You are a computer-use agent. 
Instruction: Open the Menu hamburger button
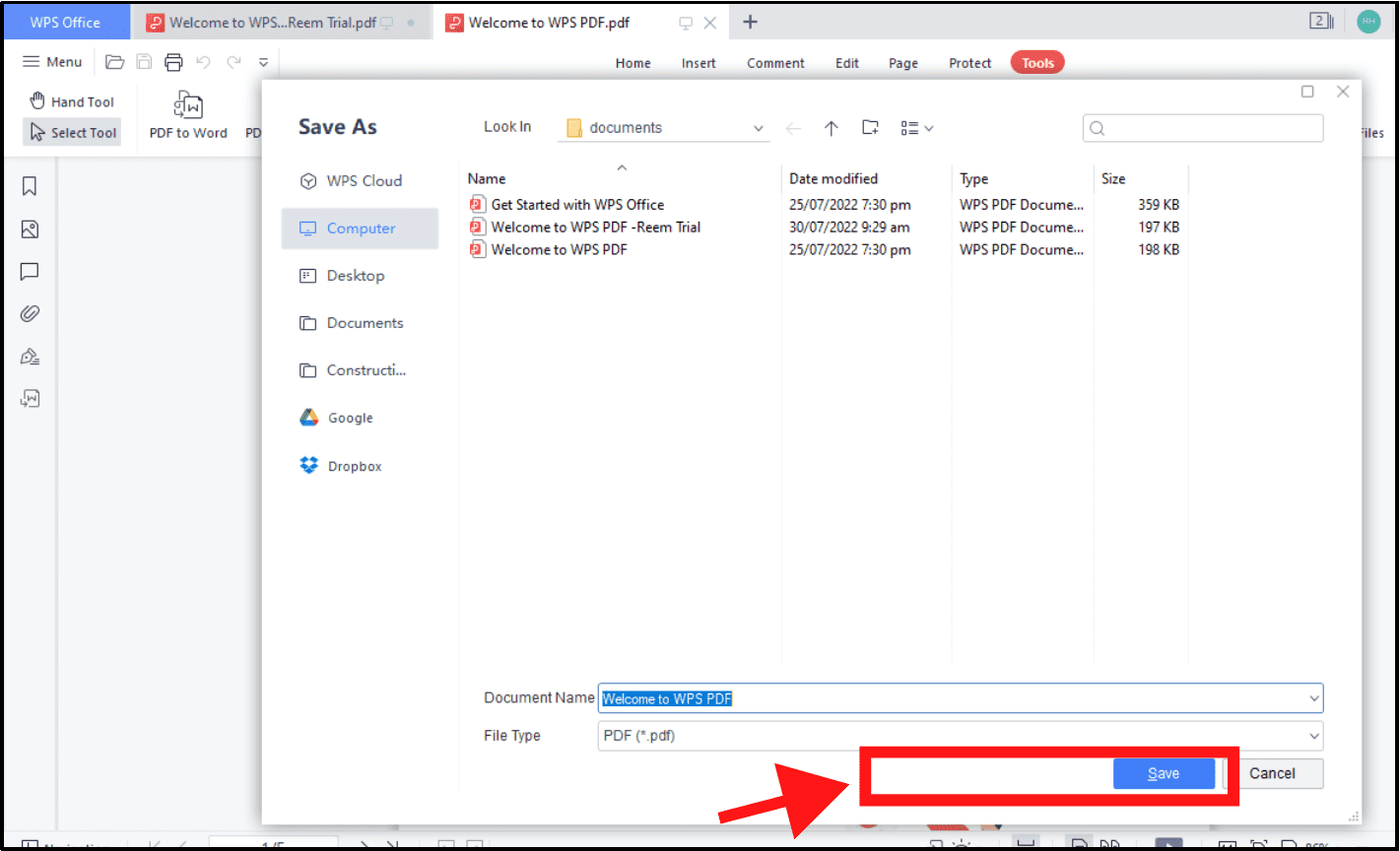(53, 62)
